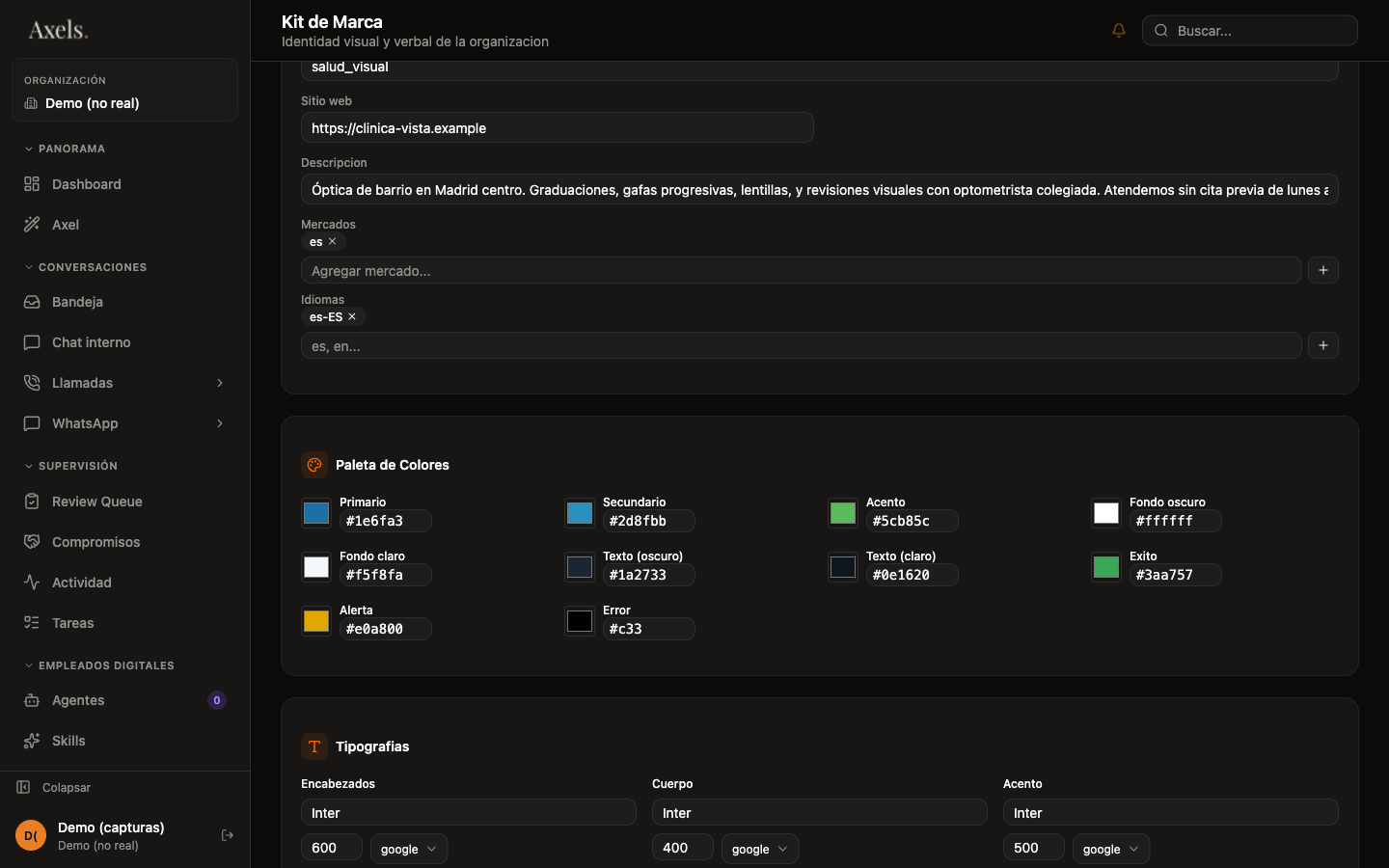Click the Error hex value #c33
Screen dimensions: 1389x868
(x=649, y=629)
